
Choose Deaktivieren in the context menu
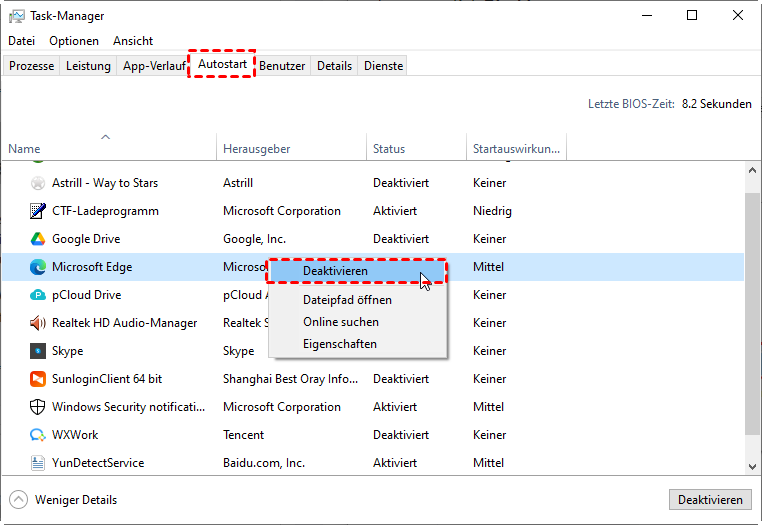(335, 271)
